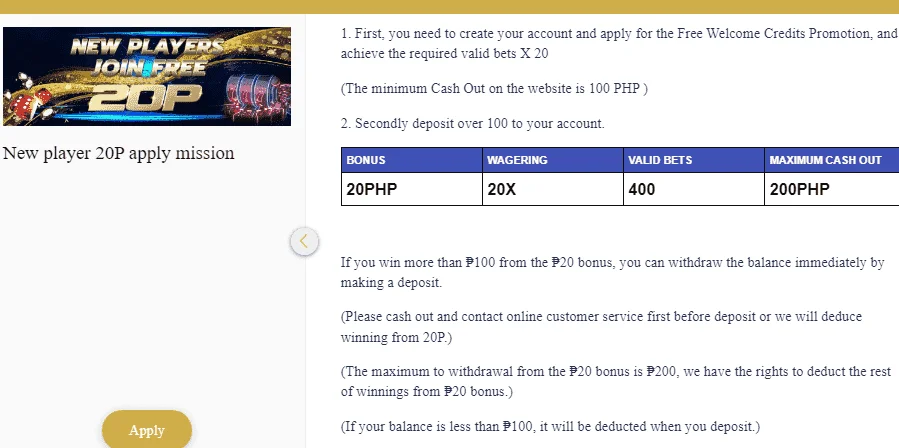Click the minimum Cash Out 100 PHP note
Screen dimensions: 899x448
(494, 89)
